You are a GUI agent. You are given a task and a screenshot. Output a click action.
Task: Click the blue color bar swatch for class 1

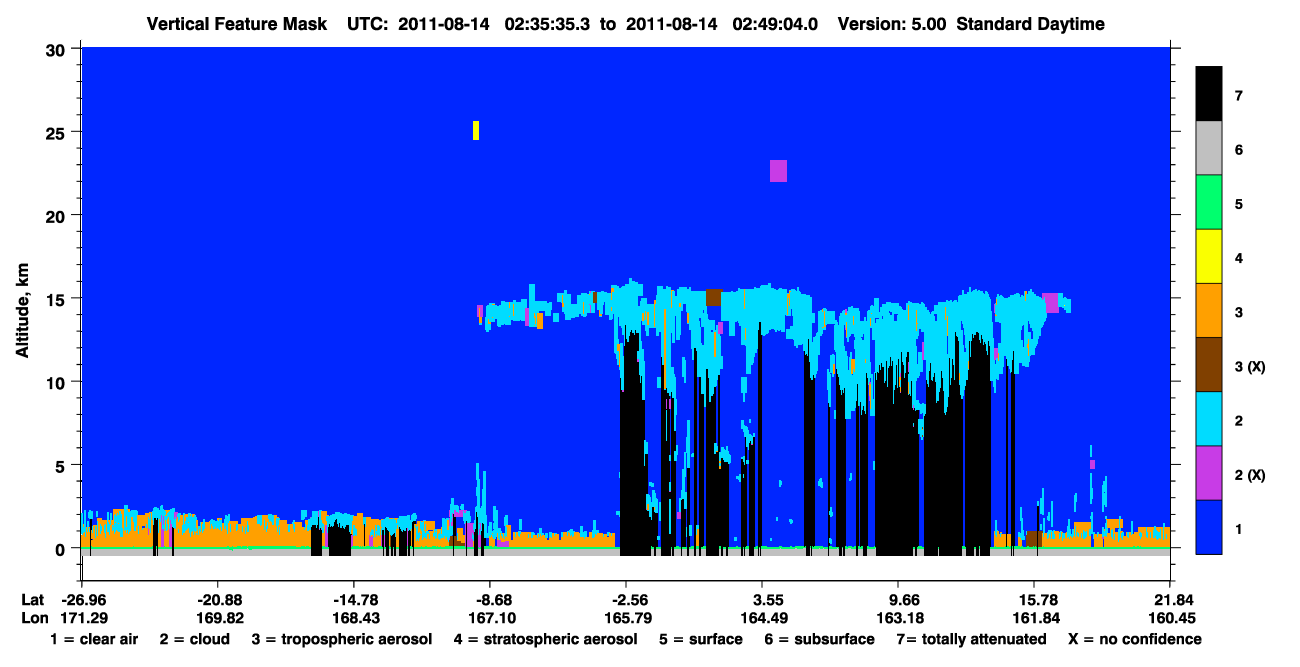click(x=1209, y=526)
